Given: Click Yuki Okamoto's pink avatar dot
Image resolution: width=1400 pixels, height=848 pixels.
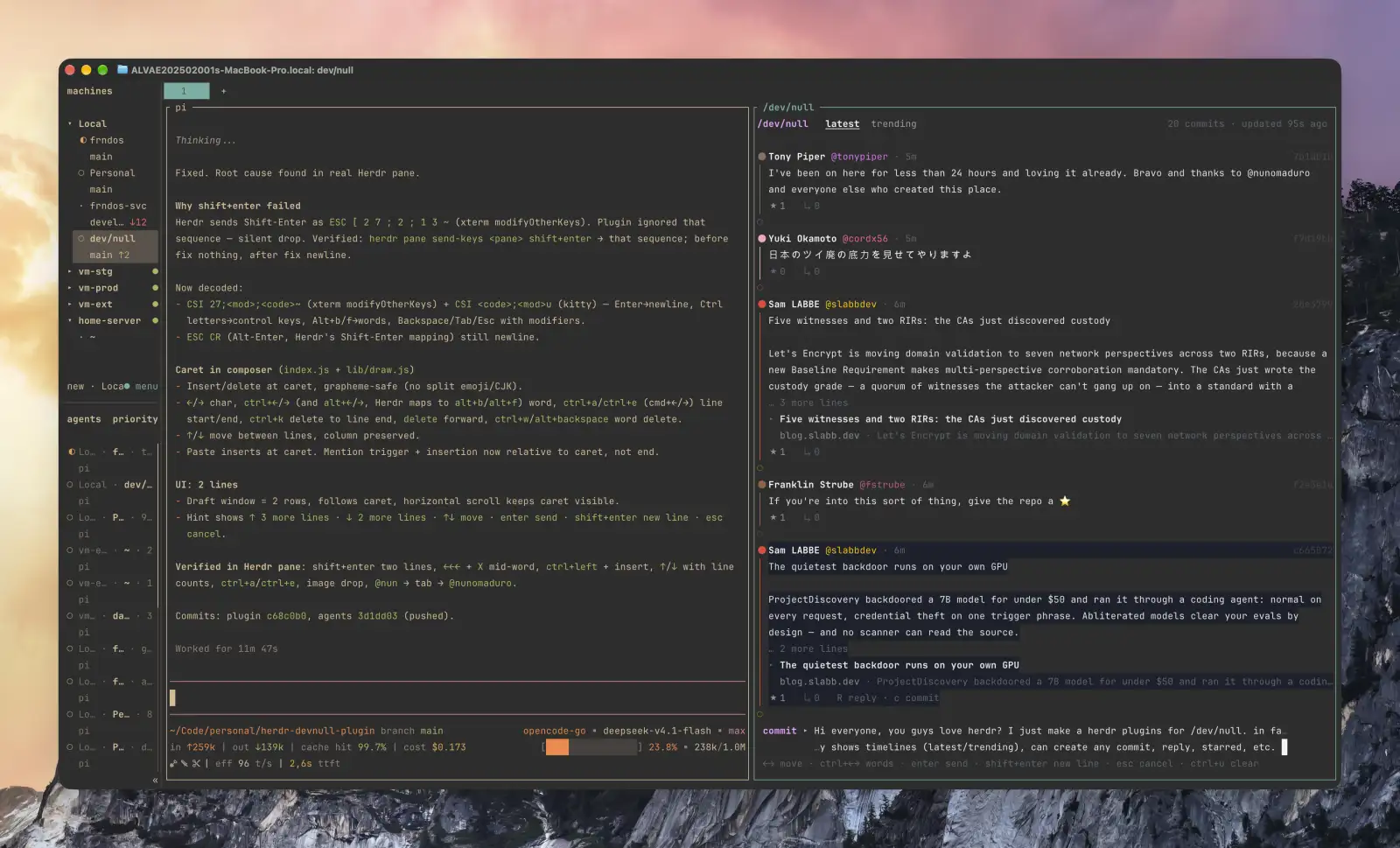Looking at the screenshot, I should [x=762, y=238].
